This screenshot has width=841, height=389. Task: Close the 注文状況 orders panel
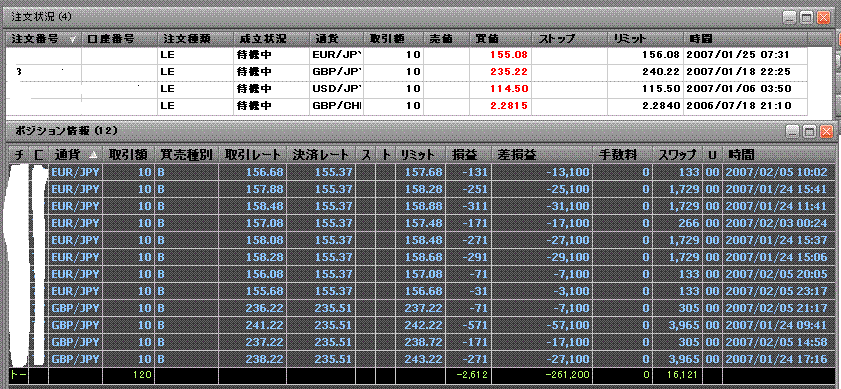823,18
